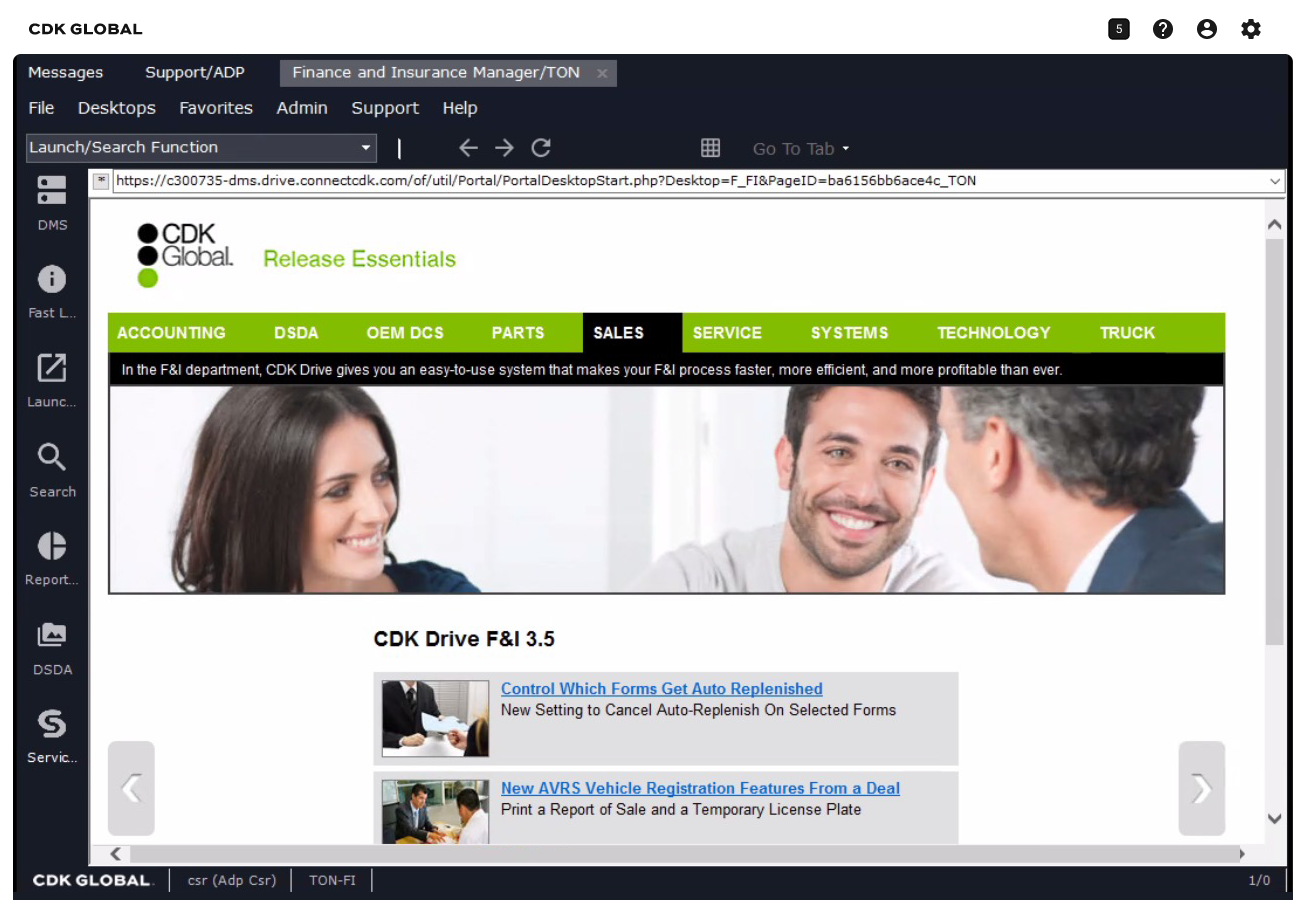1308x900 pixels.
Task: Click the New Setting to Cancel Auto-Replenish text
Action: [698, 710]
